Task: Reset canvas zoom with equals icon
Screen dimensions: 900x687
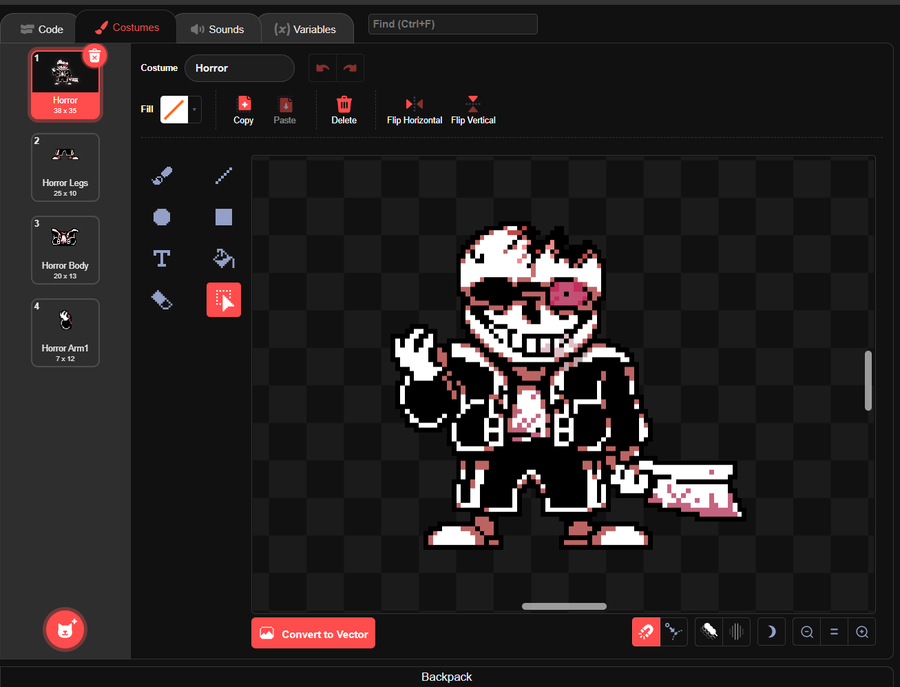Action: [834, 632]
